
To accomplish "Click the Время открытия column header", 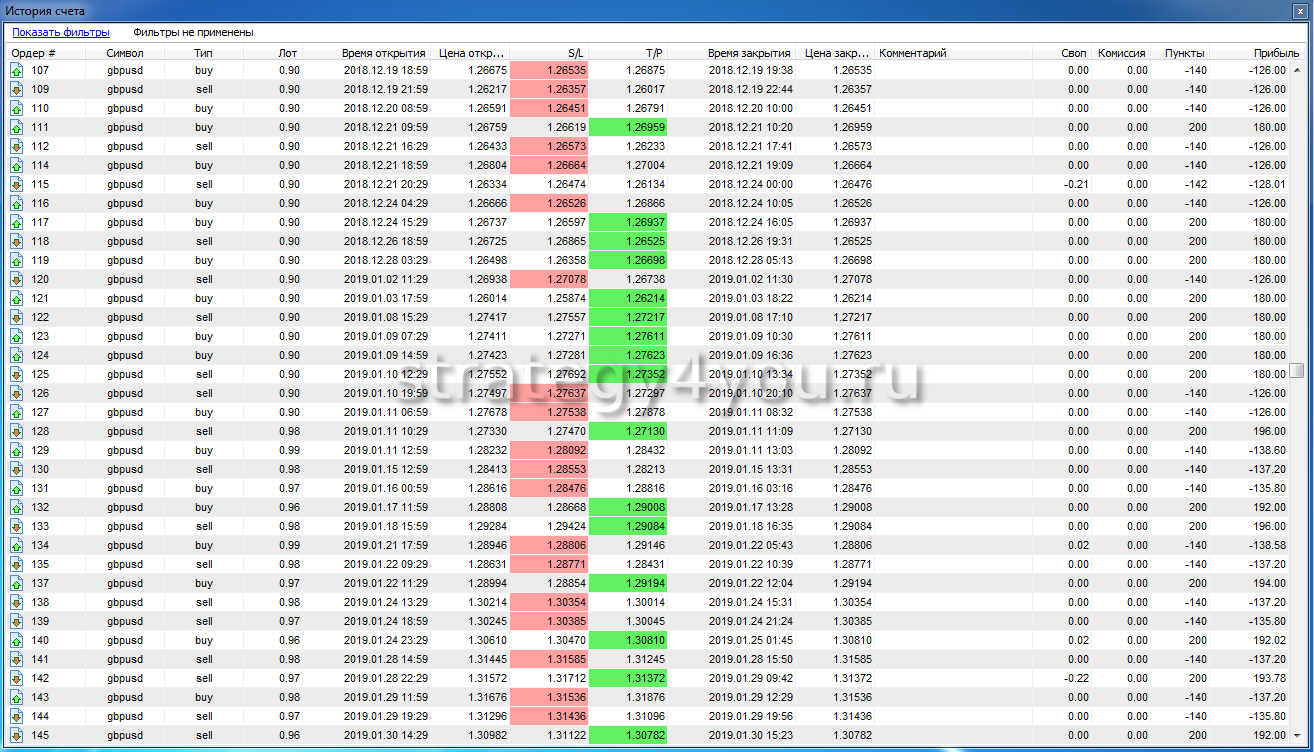I will click(383, 53).
